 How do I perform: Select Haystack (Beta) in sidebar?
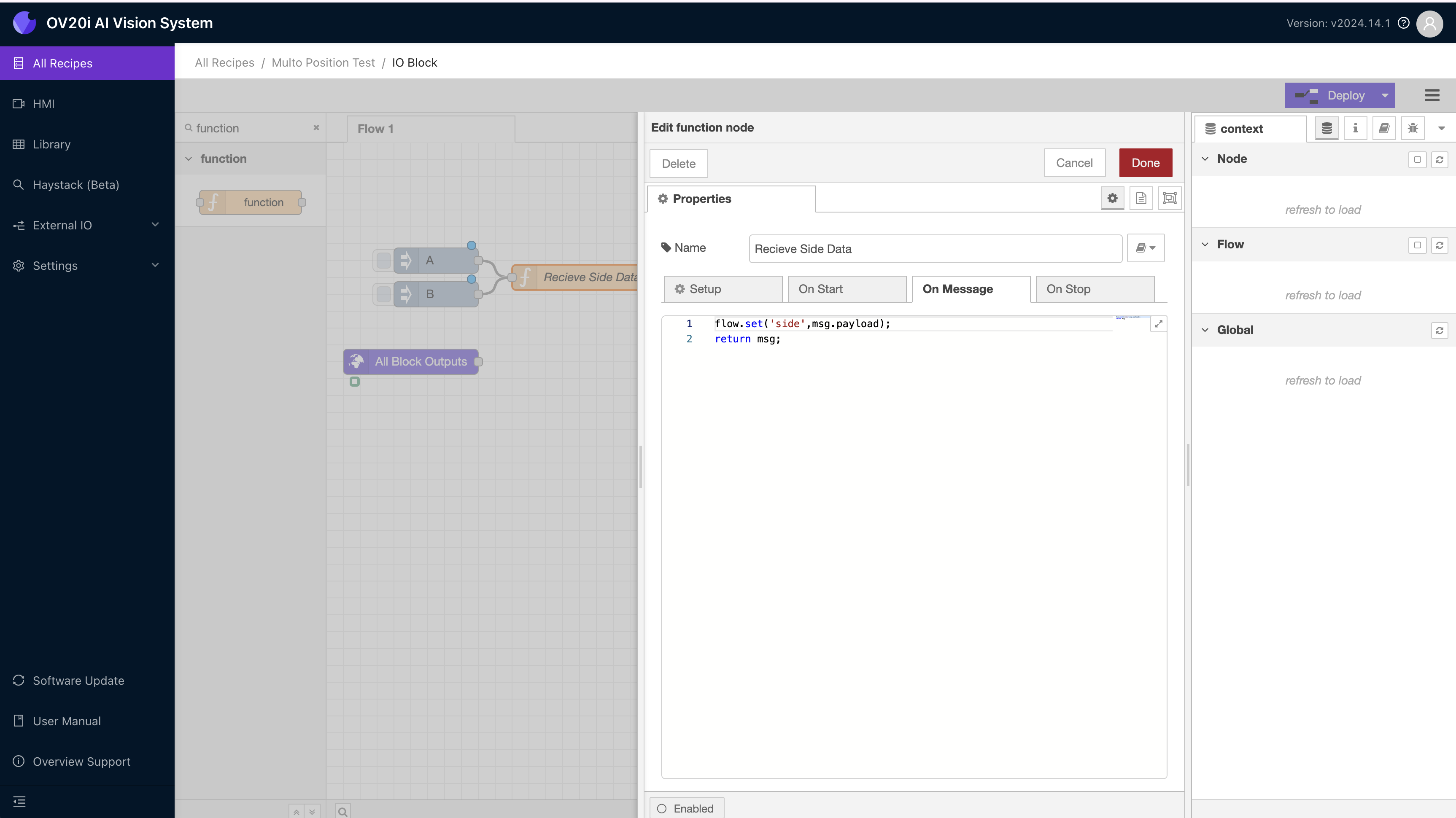(76, 185)
